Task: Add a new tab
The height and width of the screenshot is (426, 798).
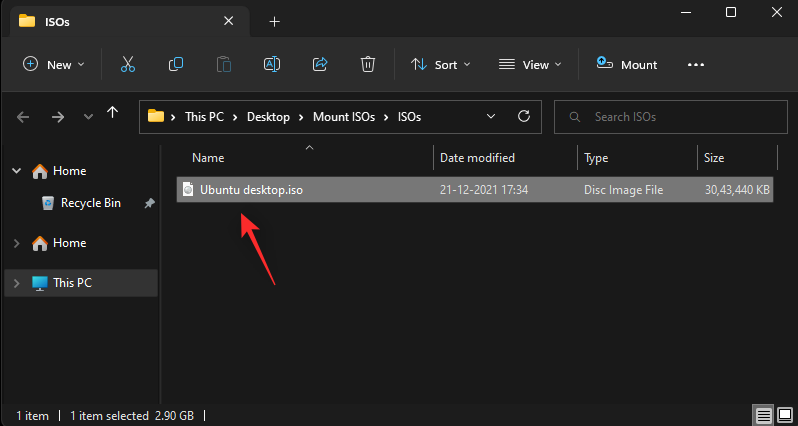Action: click(274, 22)
